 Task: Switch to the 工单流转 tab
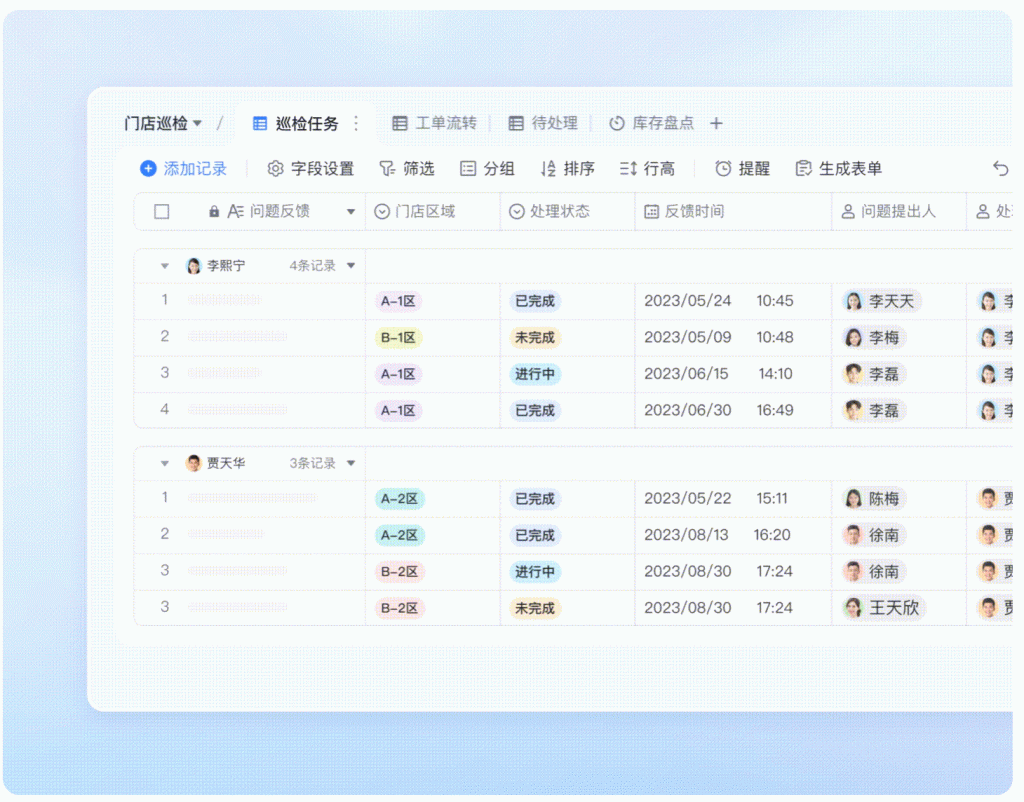tap(434, 124)
